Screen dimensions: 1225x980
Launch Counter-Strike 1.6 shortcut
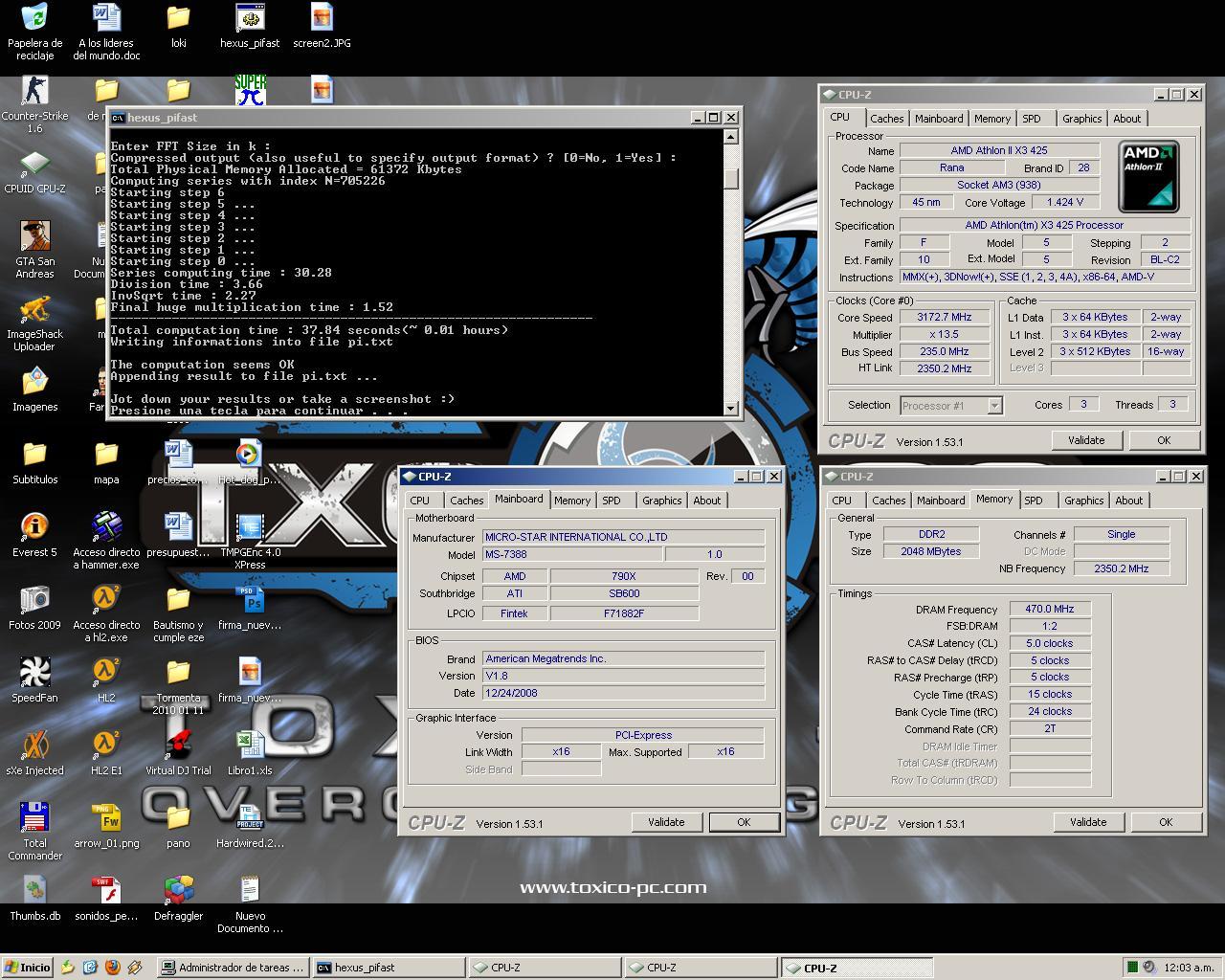[x=34, y=105]
